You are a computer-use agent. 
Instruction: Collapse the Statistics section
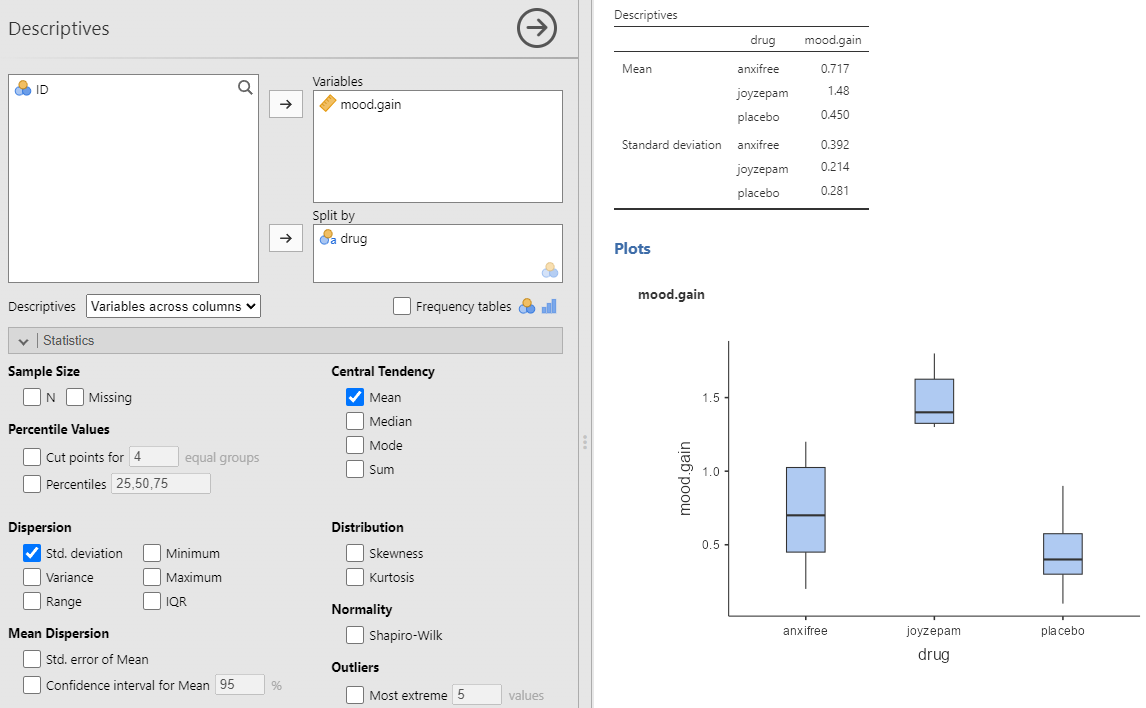pos(24,341)
